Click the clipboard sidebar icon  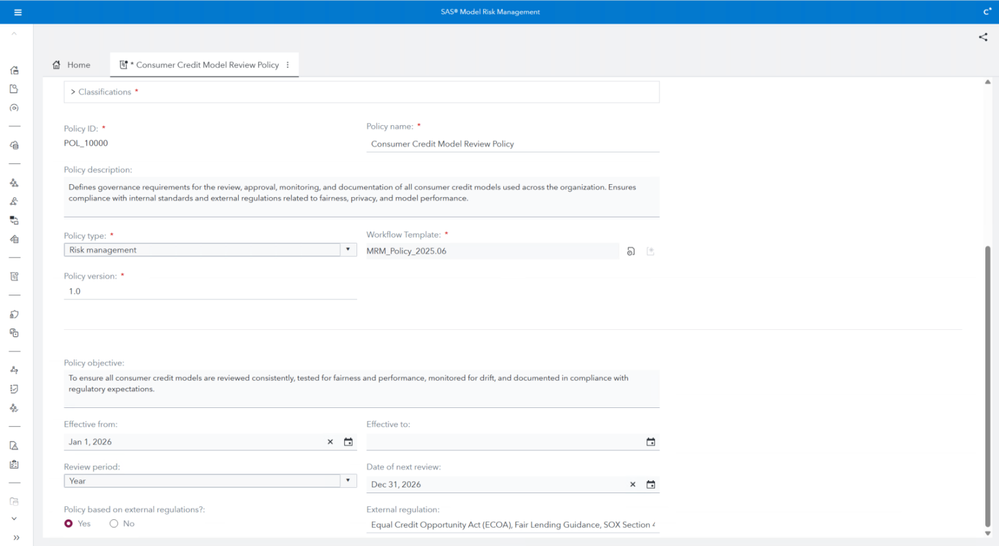coord(14,464)
